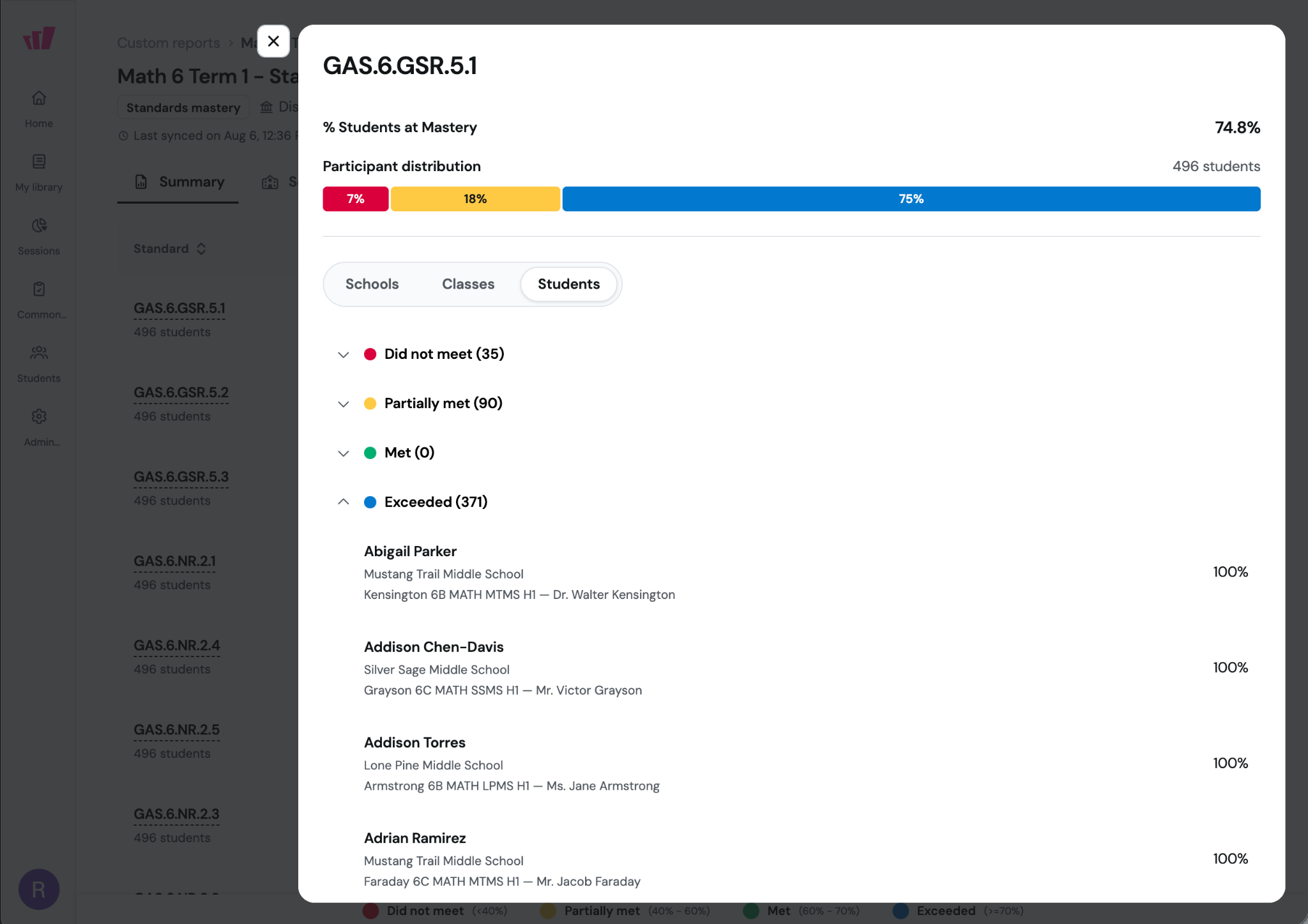Click Armstrong 6B MATH LPMS H1 class line

(x=512, y=787)
